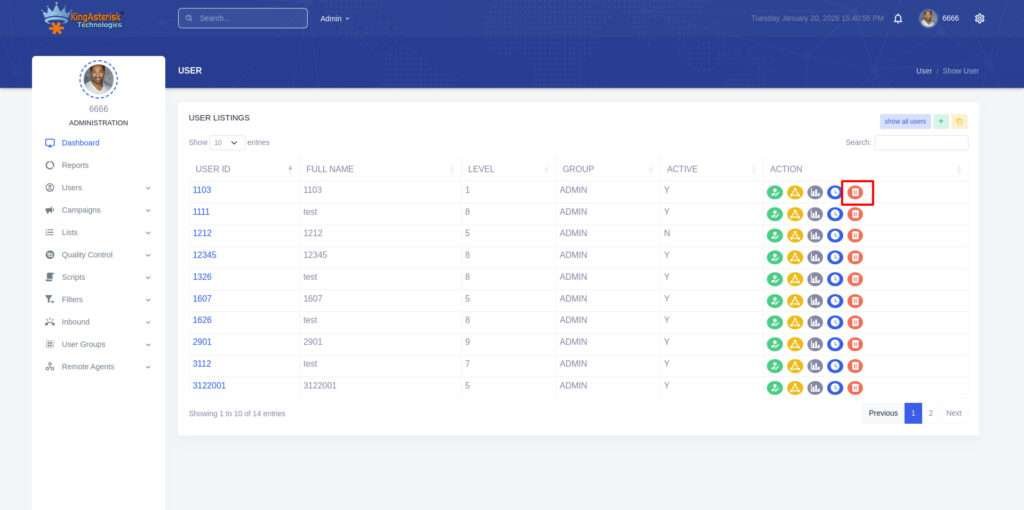The image size is (1024, 510).
Task: Open user ID link 12345
Action: pos(204,255)
